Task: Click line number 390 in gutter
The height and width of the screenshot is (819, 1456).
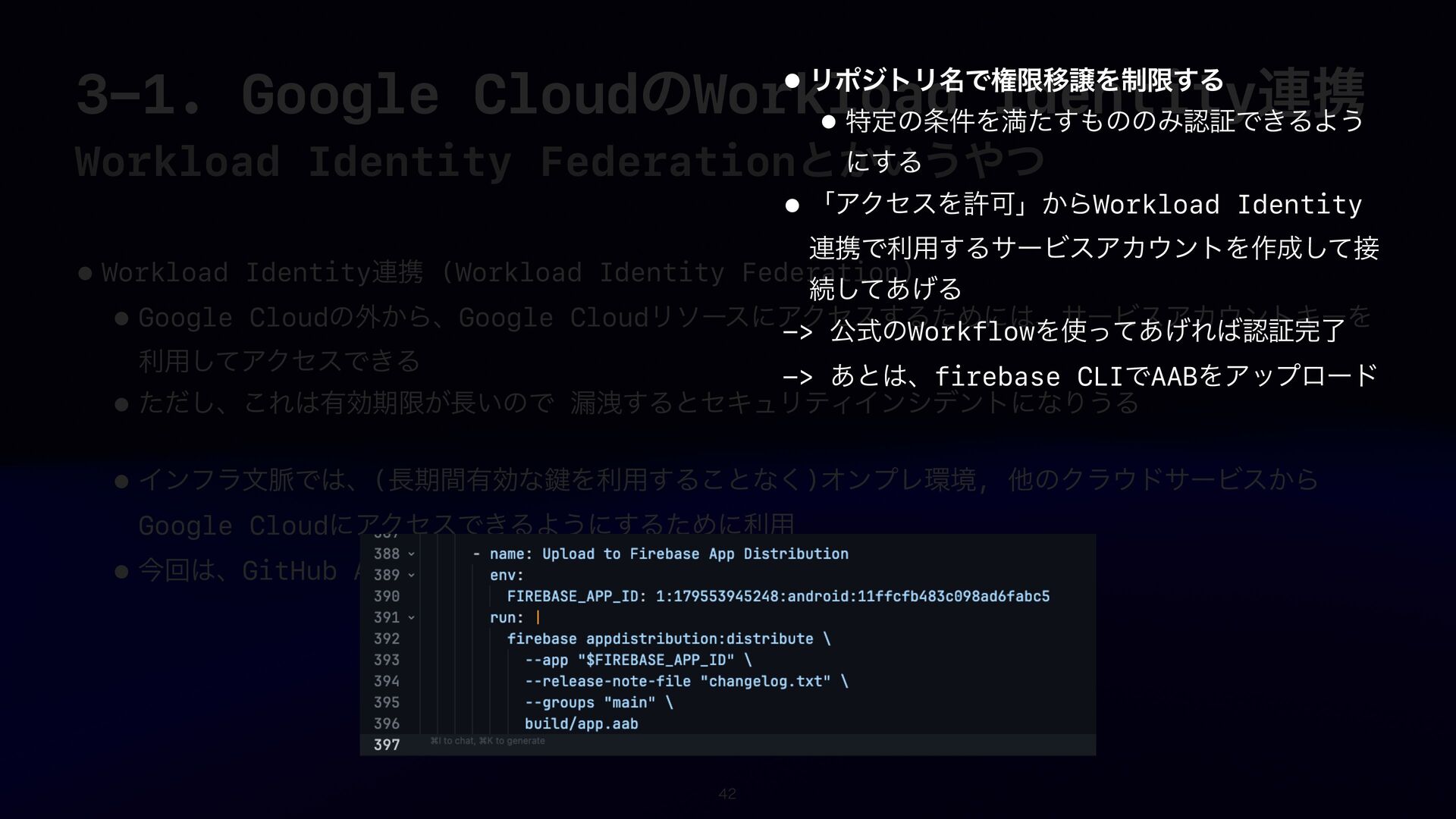Action: [x=386, y=597]
